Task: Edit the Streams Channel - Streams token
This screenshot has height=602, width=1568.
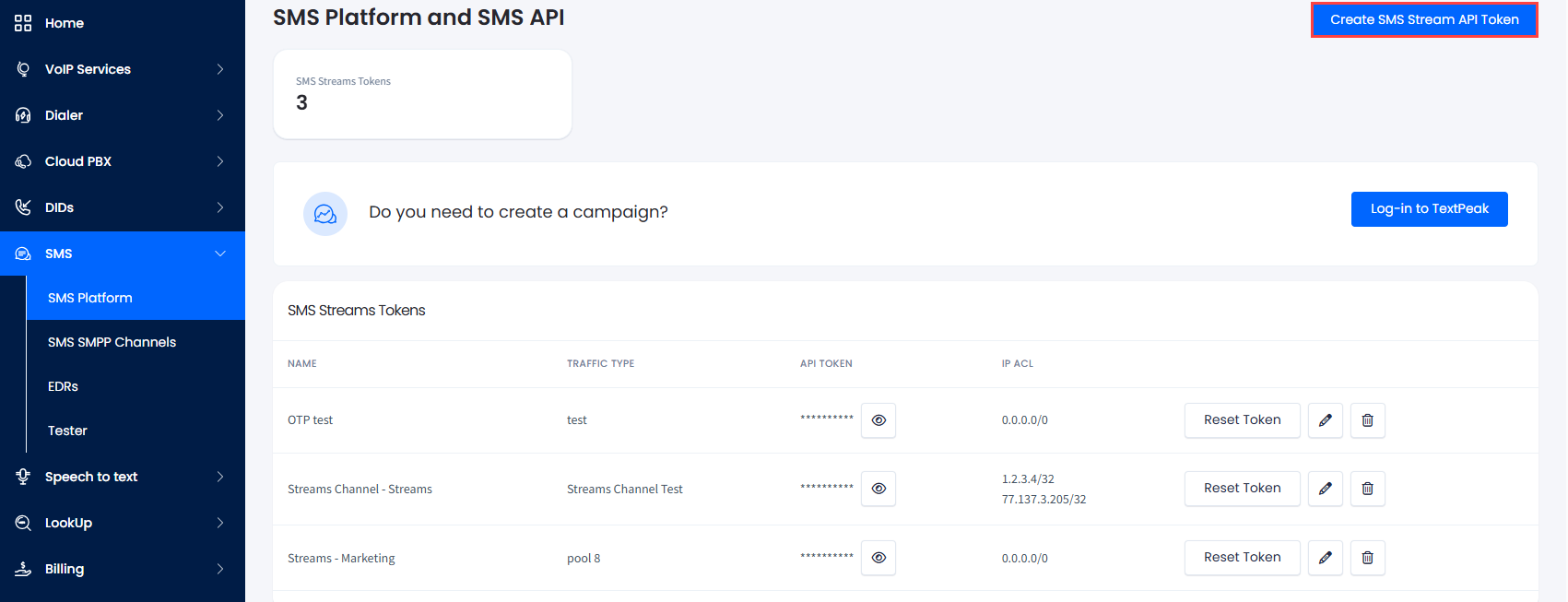Action: pyautogui.click(x=1326, y=489)
